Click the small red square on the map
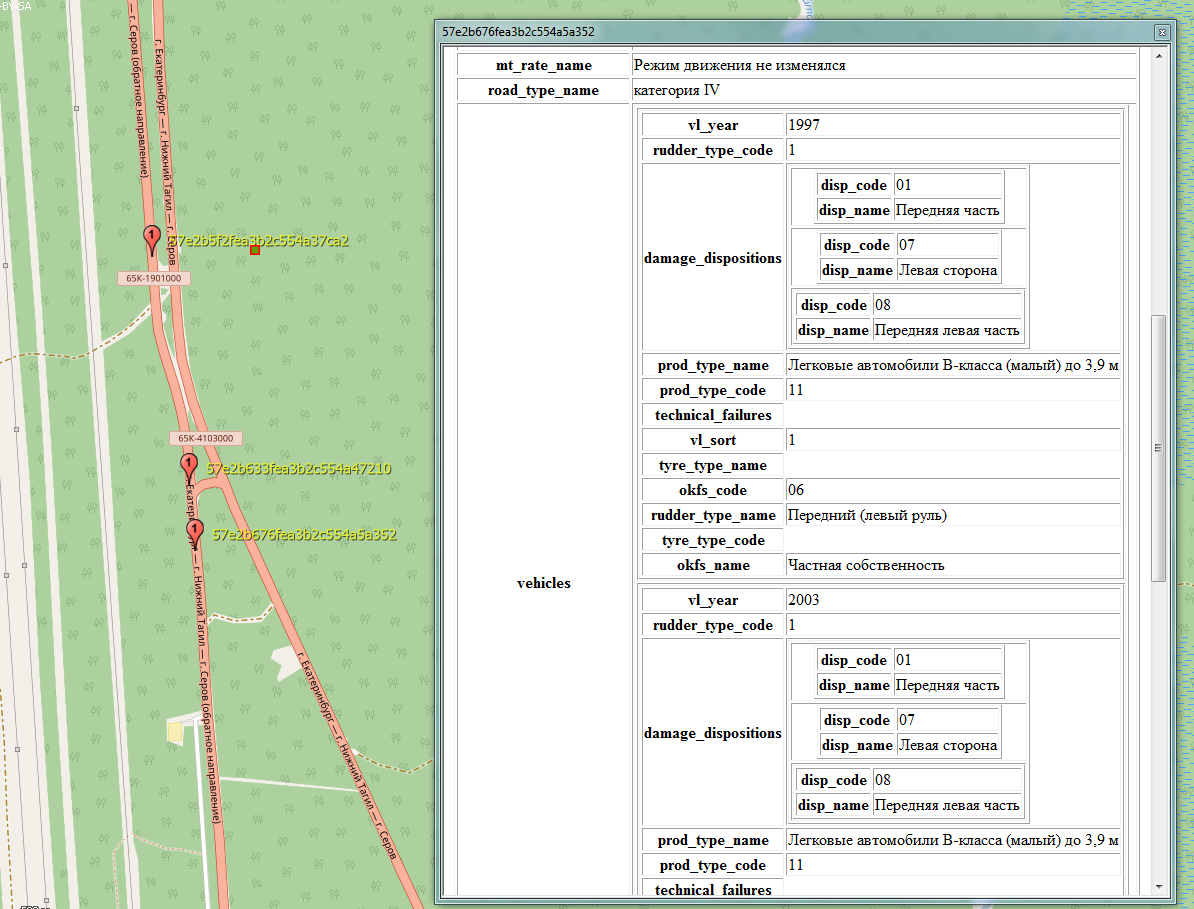The image size is (1194, 909). coord(255,250)
